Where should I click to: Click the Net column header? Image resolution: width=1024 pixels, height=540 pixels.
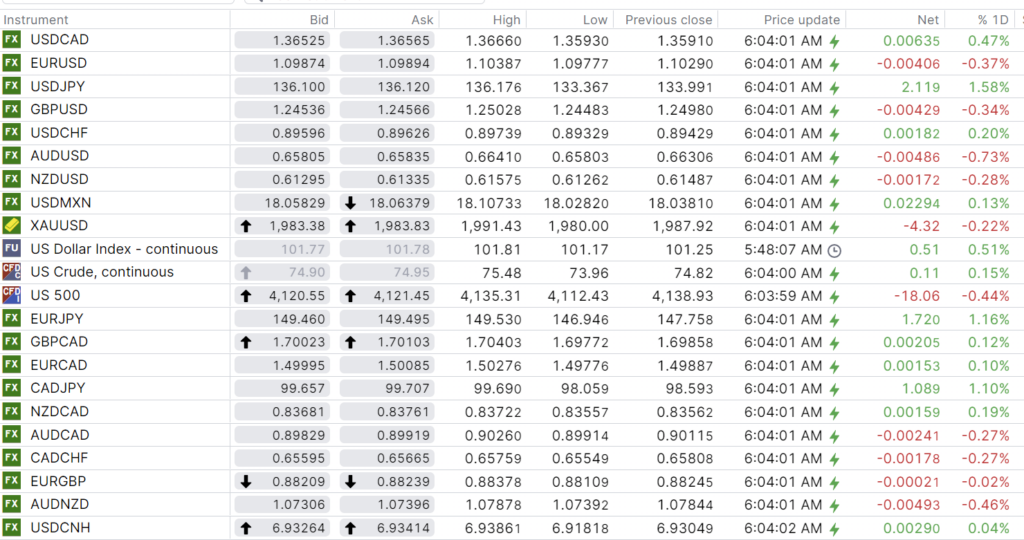click(x=927, y=20)
